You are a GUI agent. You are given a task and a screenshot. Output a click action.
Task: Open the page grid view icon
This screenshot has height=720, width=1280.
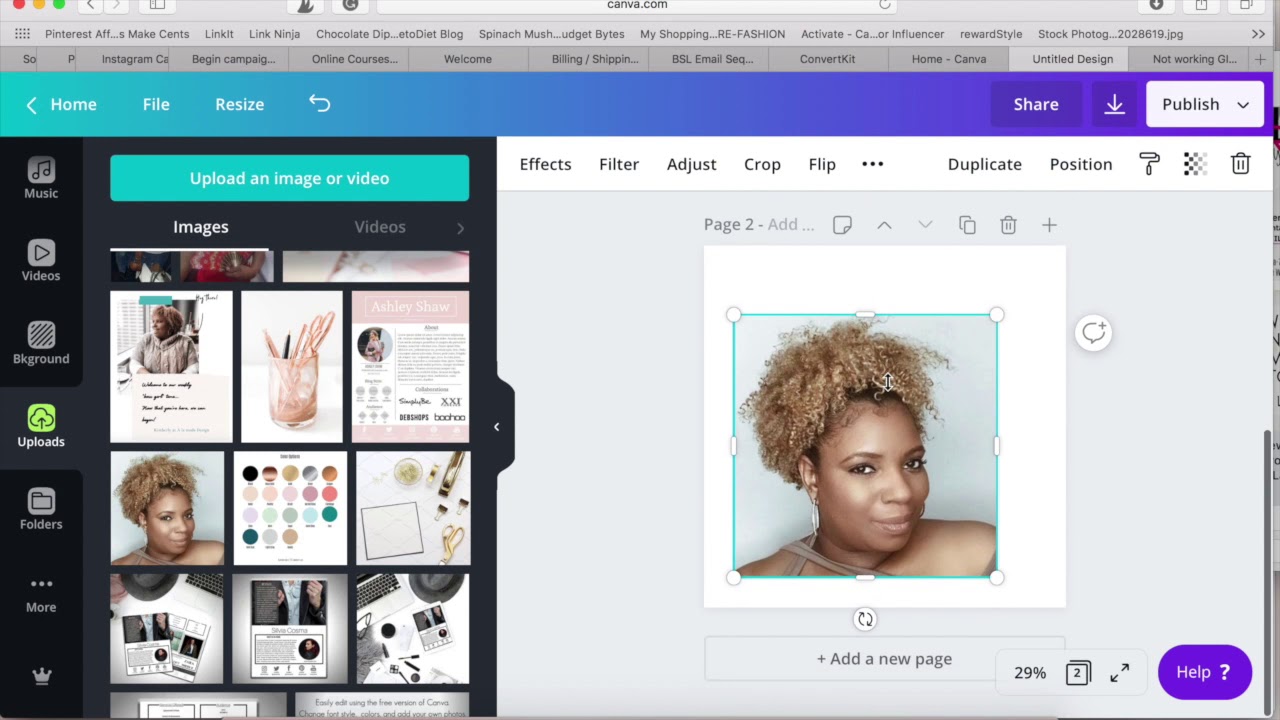pyautogui.click(x=1077, y=673)
